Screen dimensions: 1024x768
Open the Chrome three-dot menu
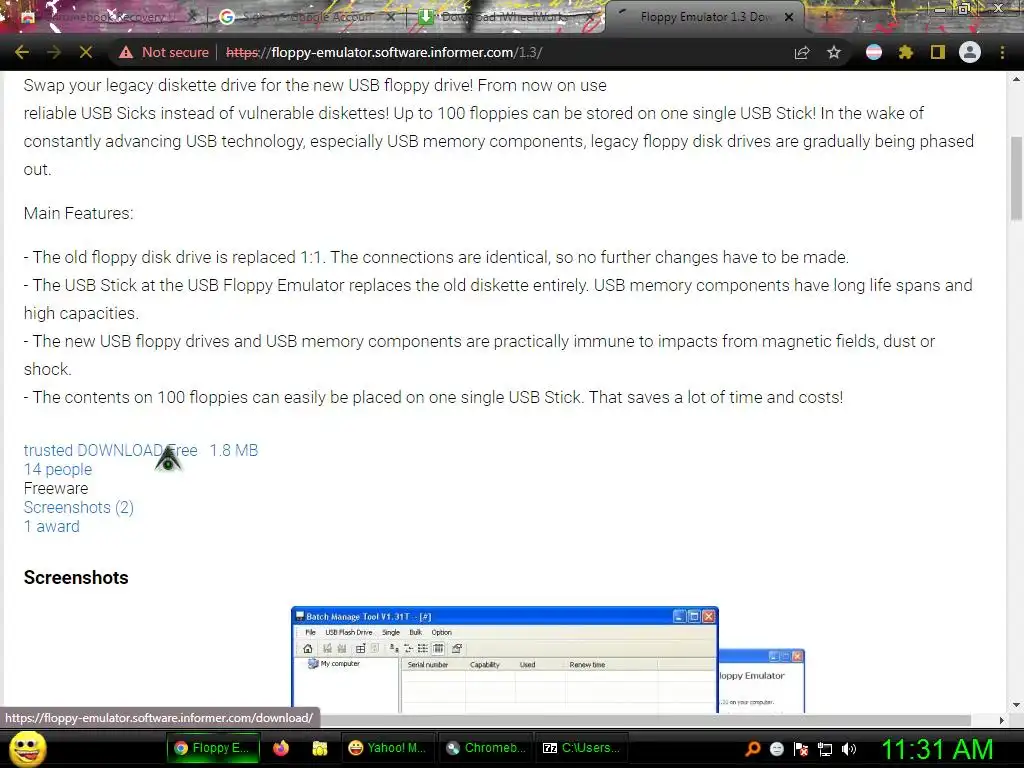click(x=1002, y=52)
